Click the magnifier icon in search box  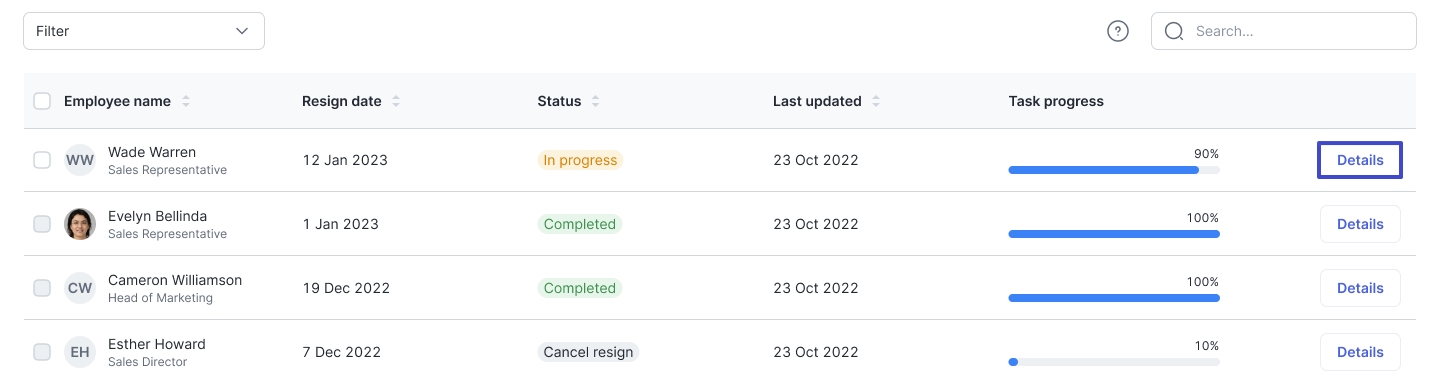(1174, 31)
